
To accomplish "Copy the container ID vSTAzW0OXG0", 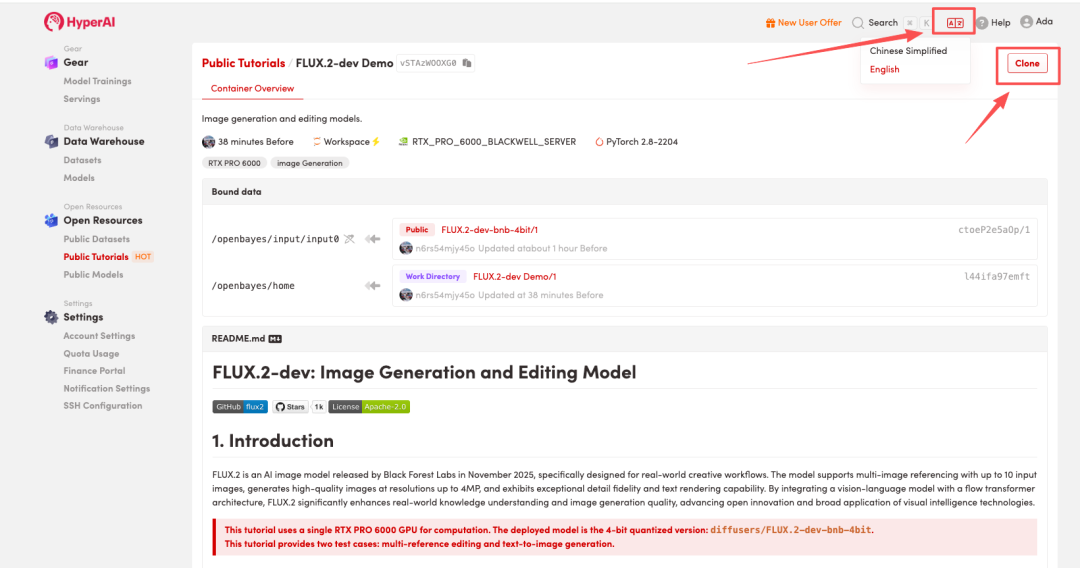I will pyautogui.click(x=467, y=63).
